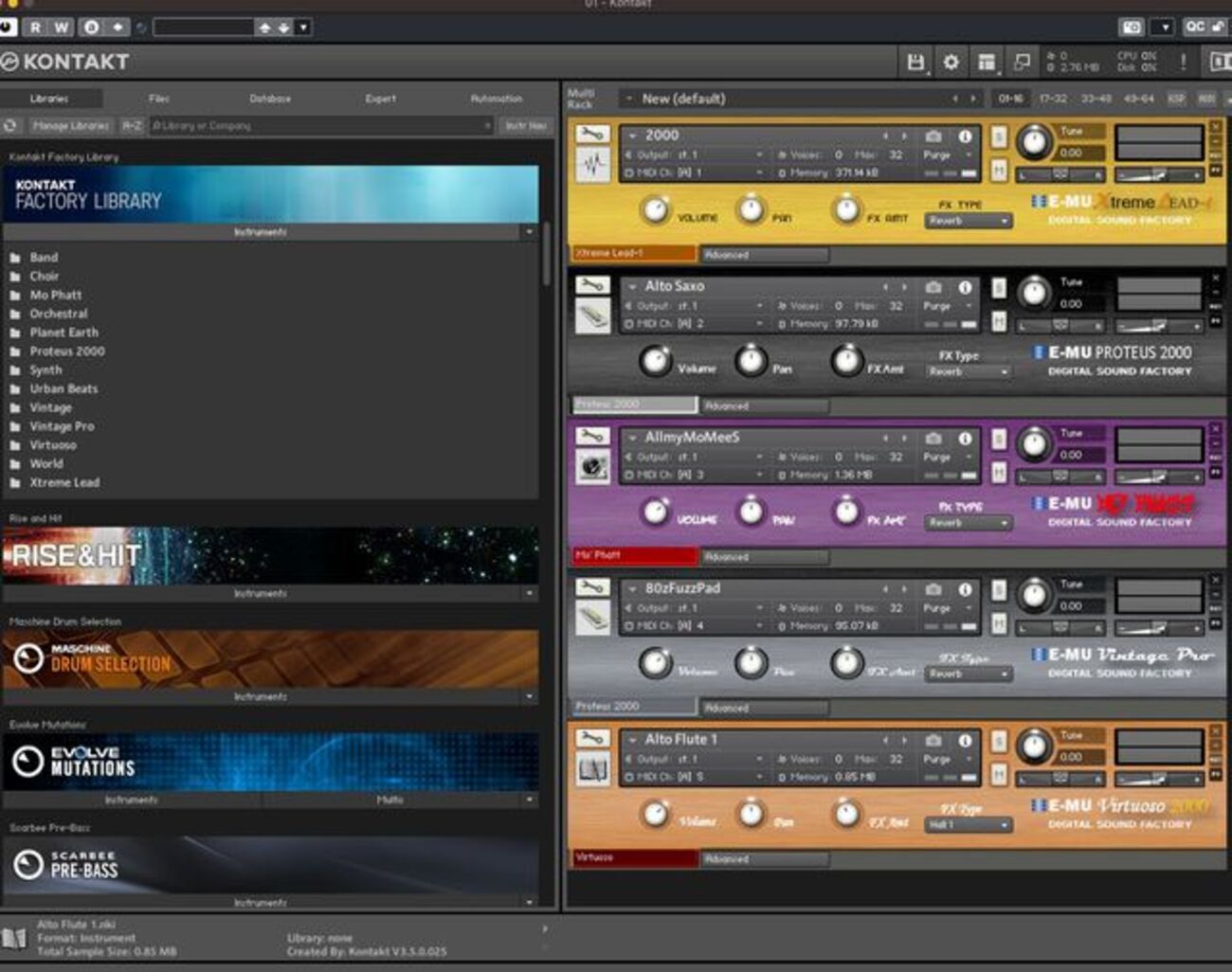1232x972 pixels.
Task: Open the wrench edit icon for 80zFuzzPad
Action: click(592, 586)
